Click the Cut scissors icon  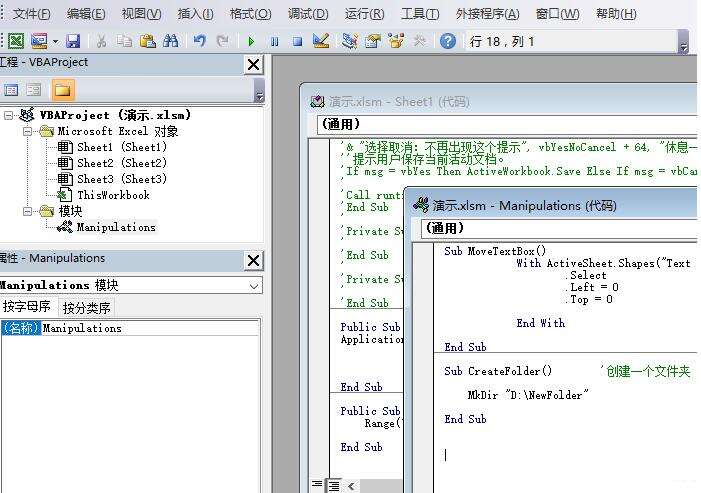pyautogui.click(x=101, y=42)
